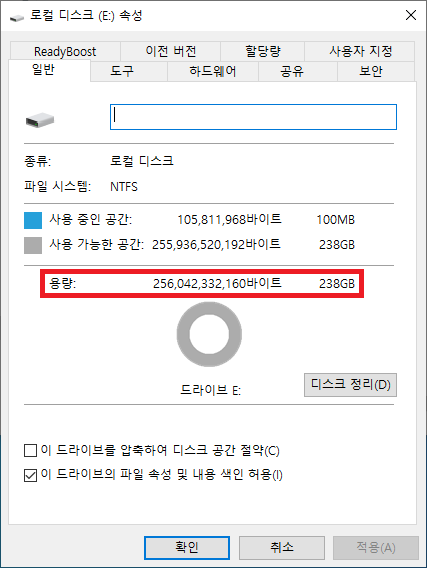
Task: Enable drive compression checkbox
Action: (x=30, y=451)
